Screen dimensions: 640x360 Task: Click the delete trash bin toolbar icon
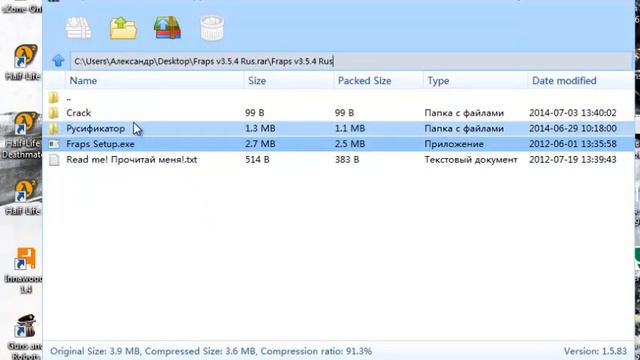tap(212, 28)
